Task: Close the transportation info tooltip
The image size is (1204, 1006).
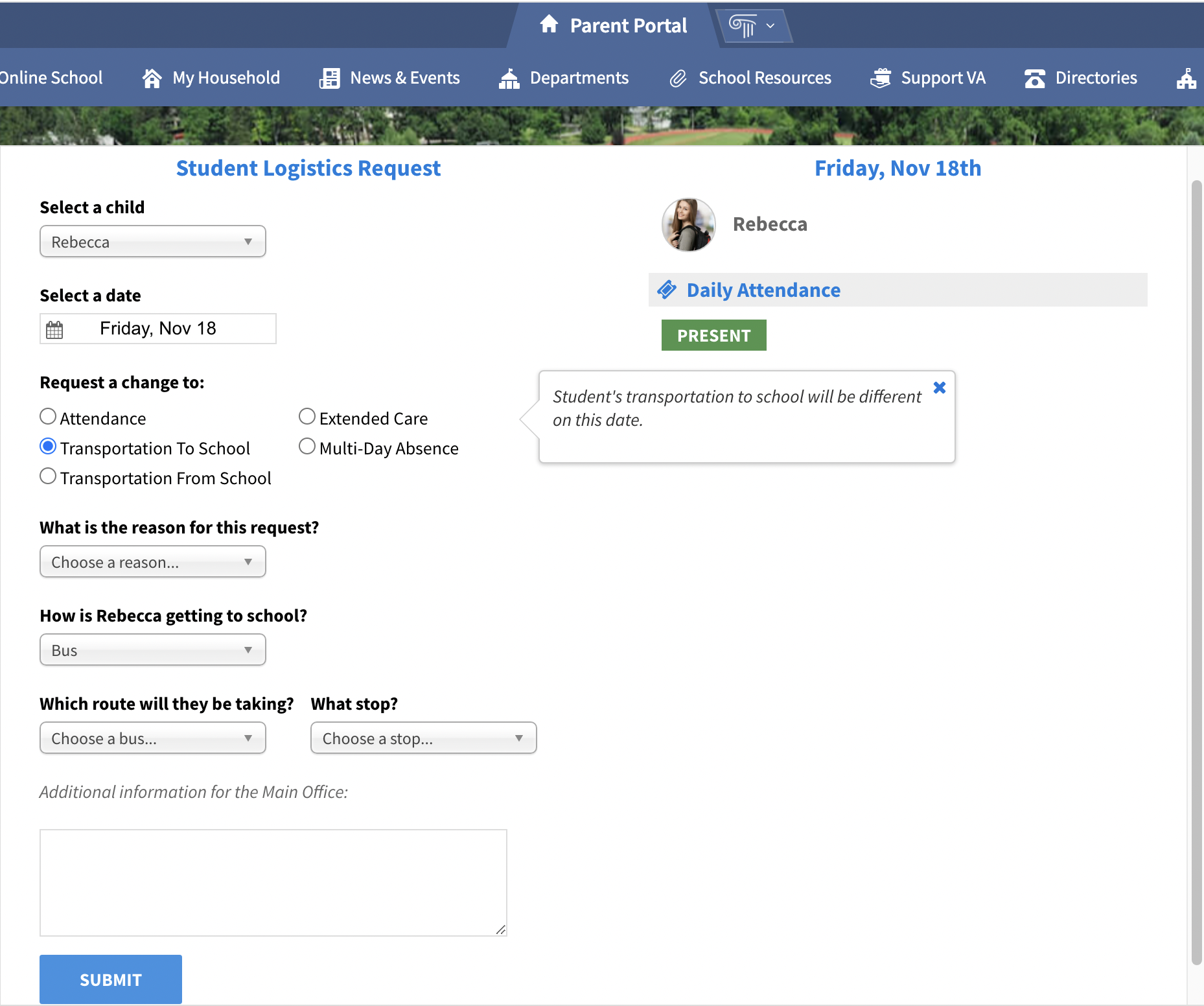Action: point(940,388)
